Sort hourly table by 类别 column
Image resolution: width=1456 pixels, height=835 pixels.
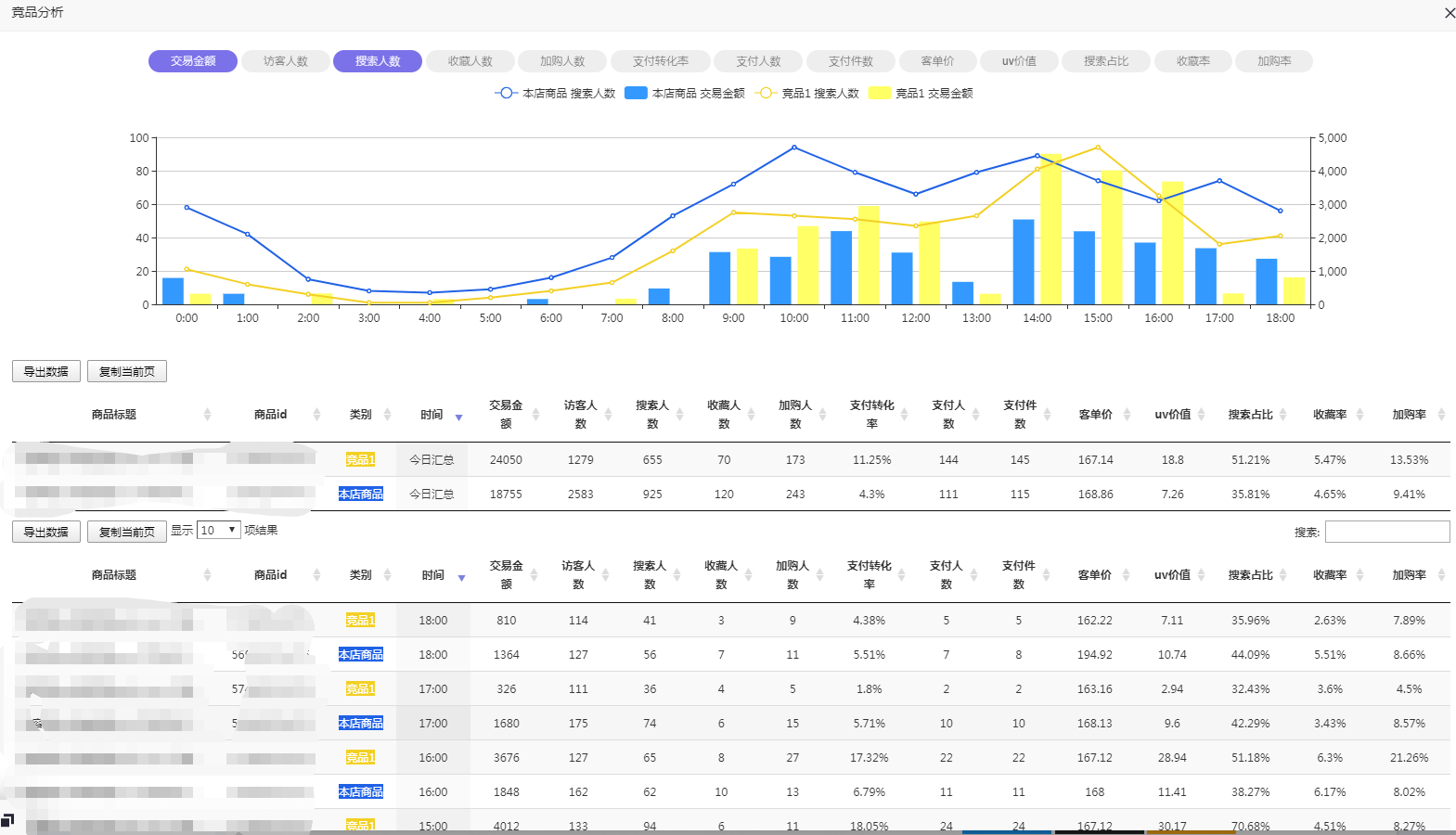(361, 575)
